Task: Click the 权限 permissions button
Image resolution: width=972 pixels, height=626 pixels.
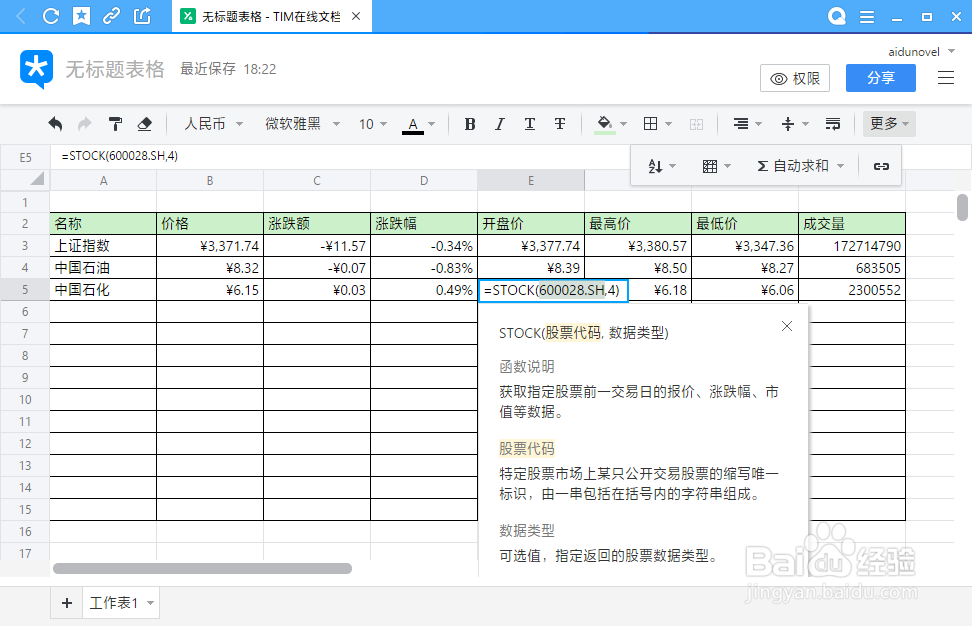Action: point(795,78)
